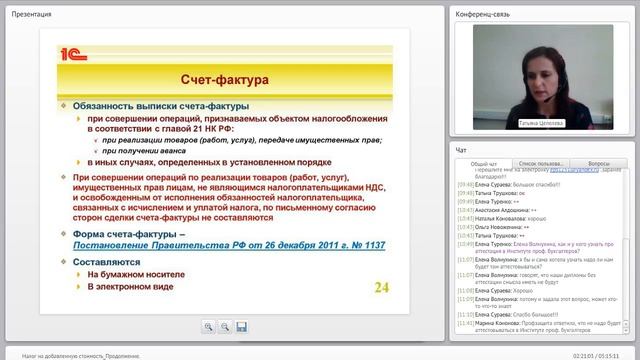The image size is (640, 360).
Task: Click the В электронном виде bullet
Action: pos(130,287)
